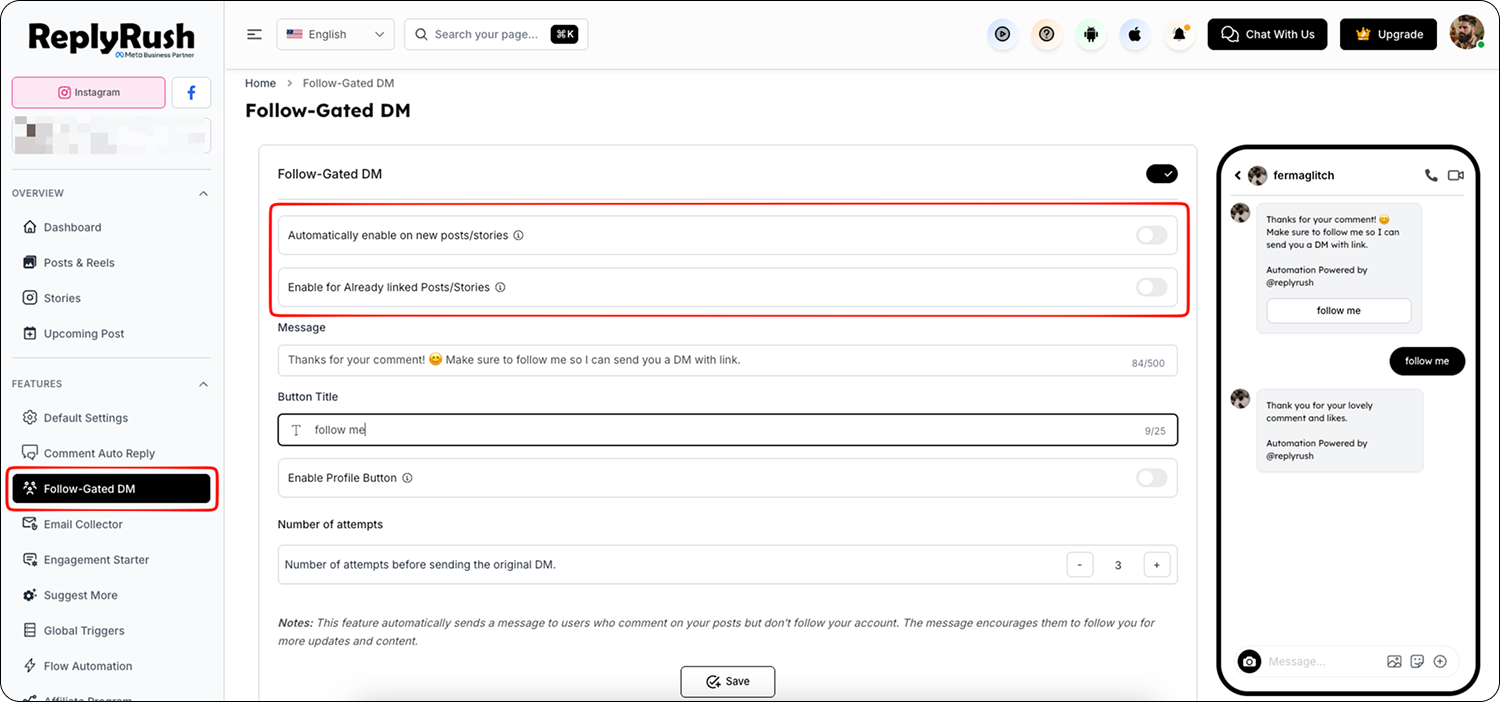Click the 9/25 character counter
1500x702 pixels.
(1156, 431)
